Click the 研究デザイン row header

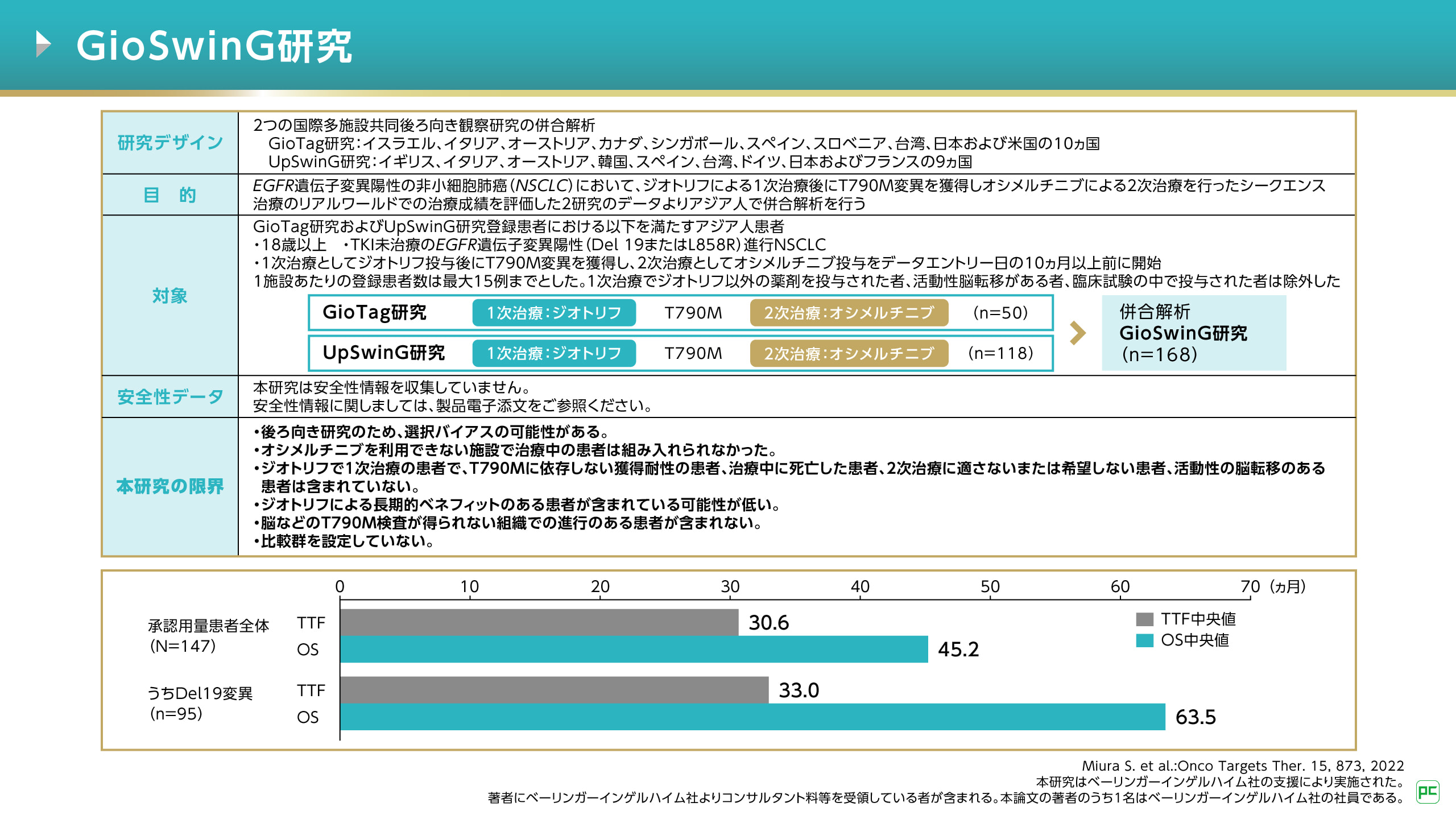coord(170,143)
